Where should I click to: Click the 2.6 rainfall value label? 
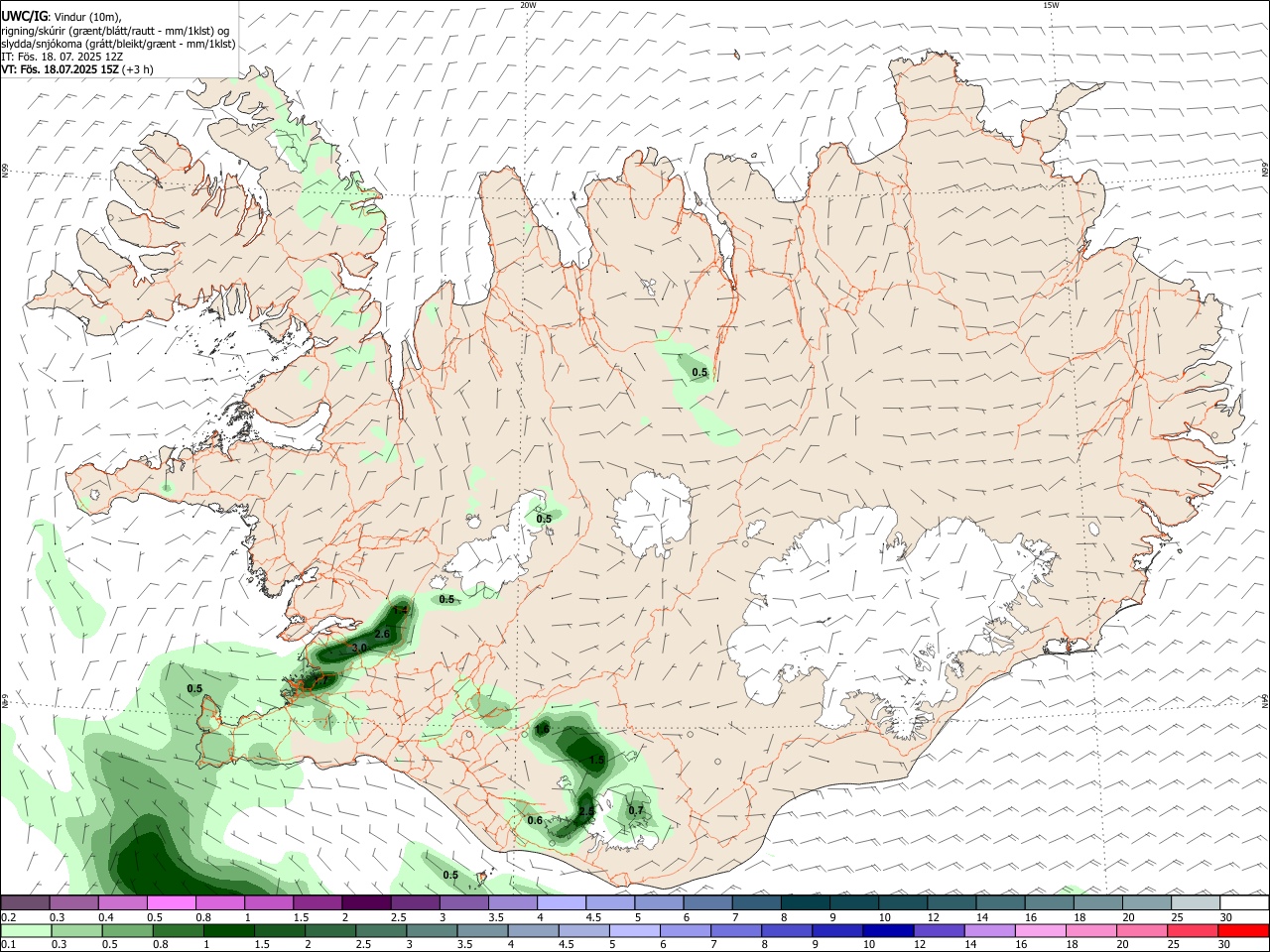point(382,633)
